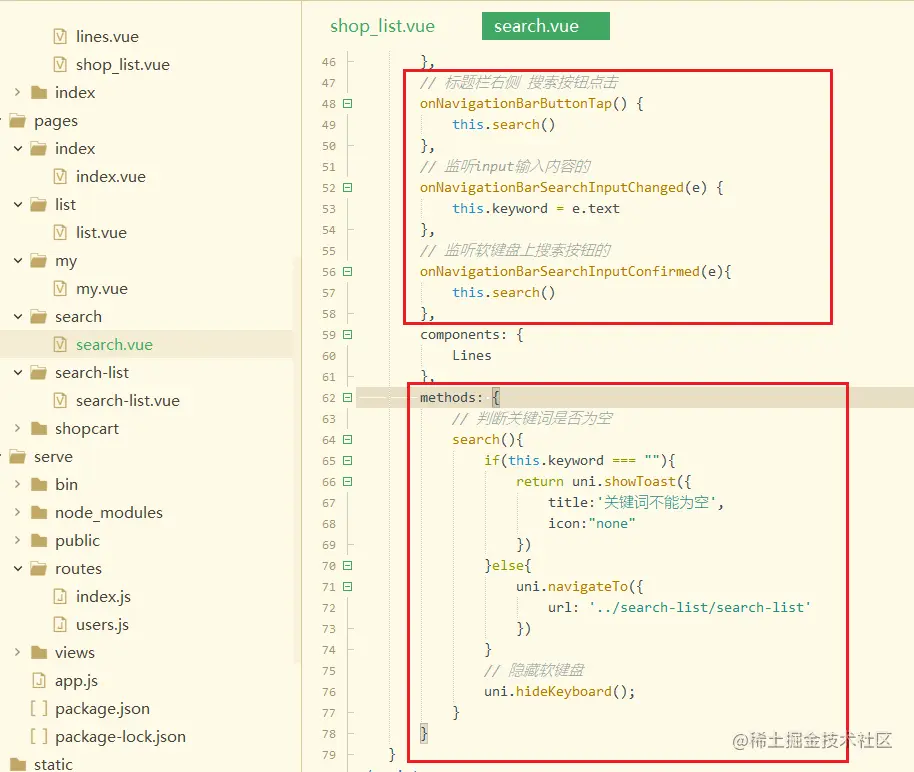Expand the shopcart folder
914x772 pixels.
(x=17, y=429)
